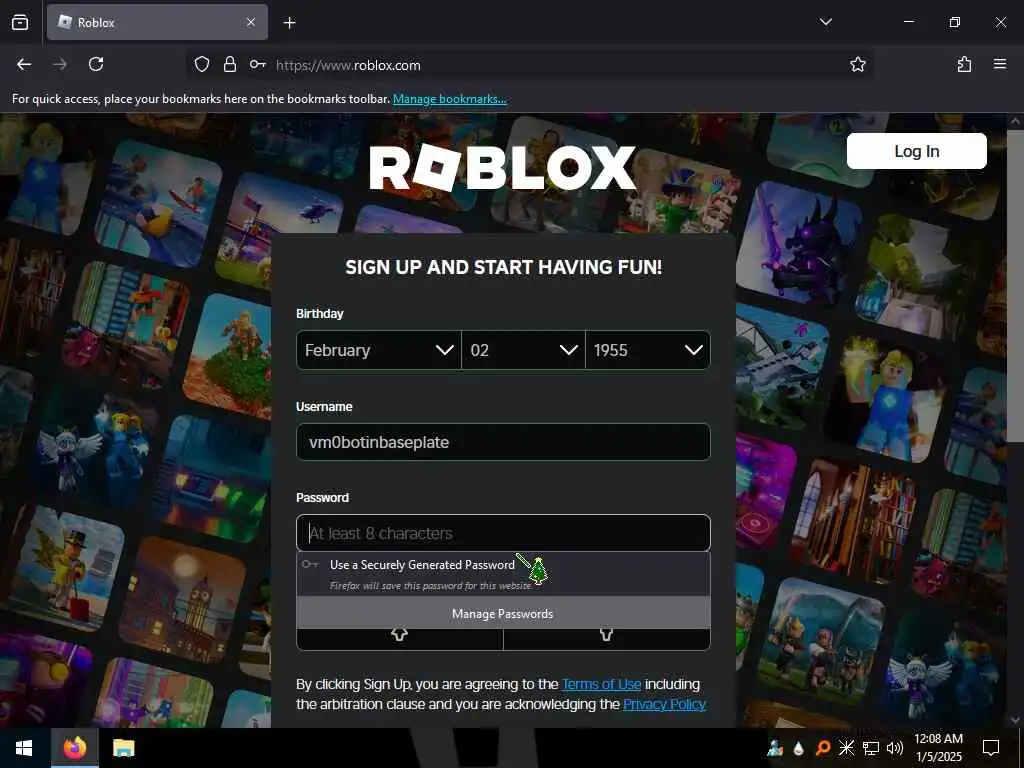Open Windows notification center

pos(991,748)
